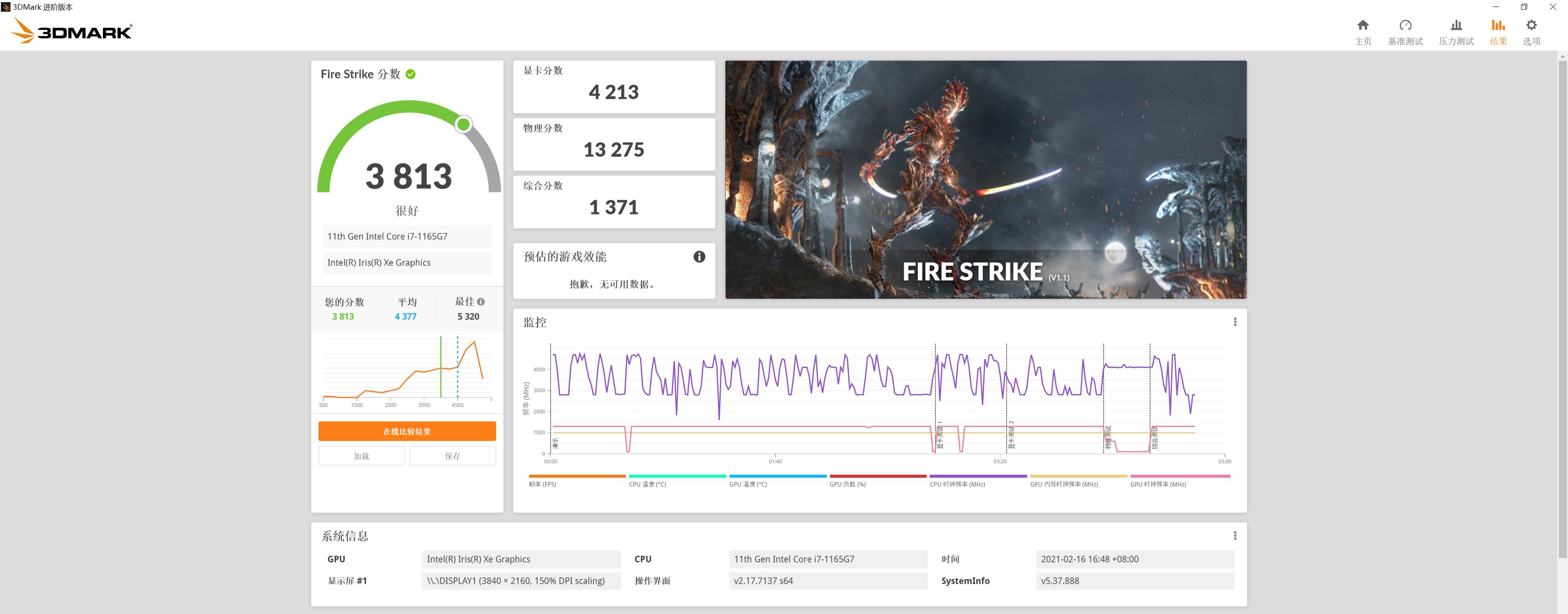
Task: Click info icon on estimated game performance
Action: pos(699,257)
